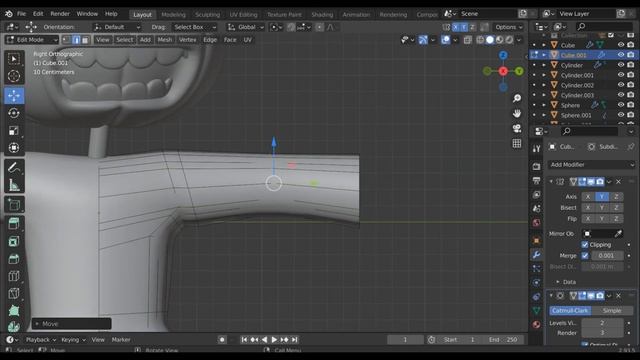Select the Poly Build tool
This screenshot has height=360, width=640.
(x=14, y=311)
